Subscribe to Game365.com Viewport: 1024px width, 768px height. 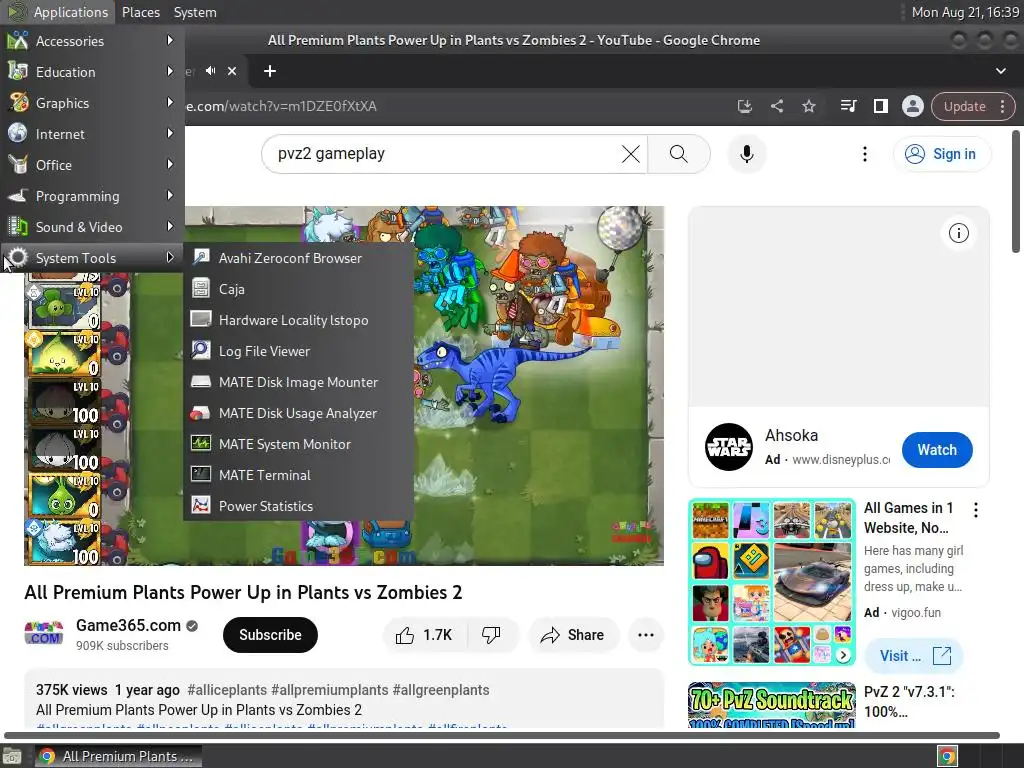click(270, 635)
